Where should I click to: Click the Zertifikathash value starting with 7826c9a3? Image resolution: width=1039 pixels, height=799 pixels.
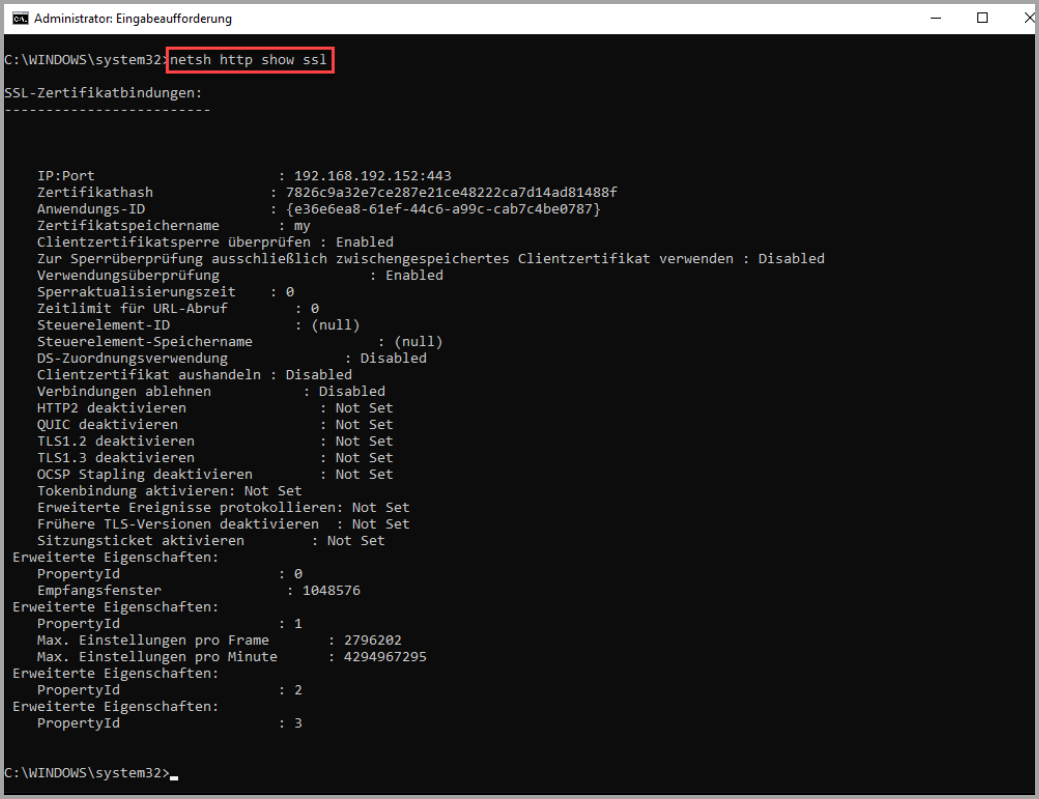pos(451,192)
